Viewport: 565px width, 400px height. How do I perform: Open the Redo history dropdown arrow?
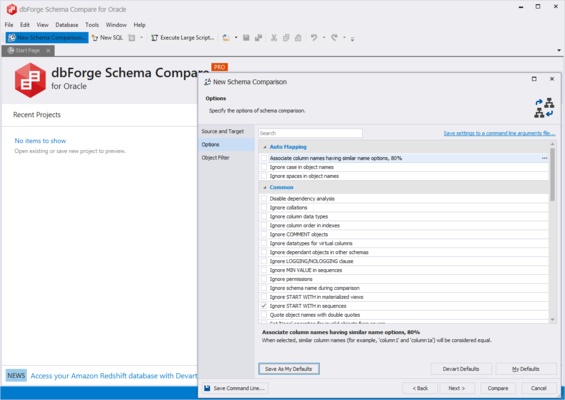[344, 37]
